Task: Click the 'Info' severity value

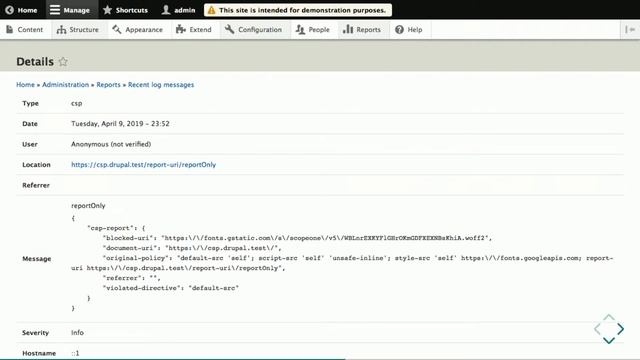Action: pyautogui.click(x=77, y=333)
